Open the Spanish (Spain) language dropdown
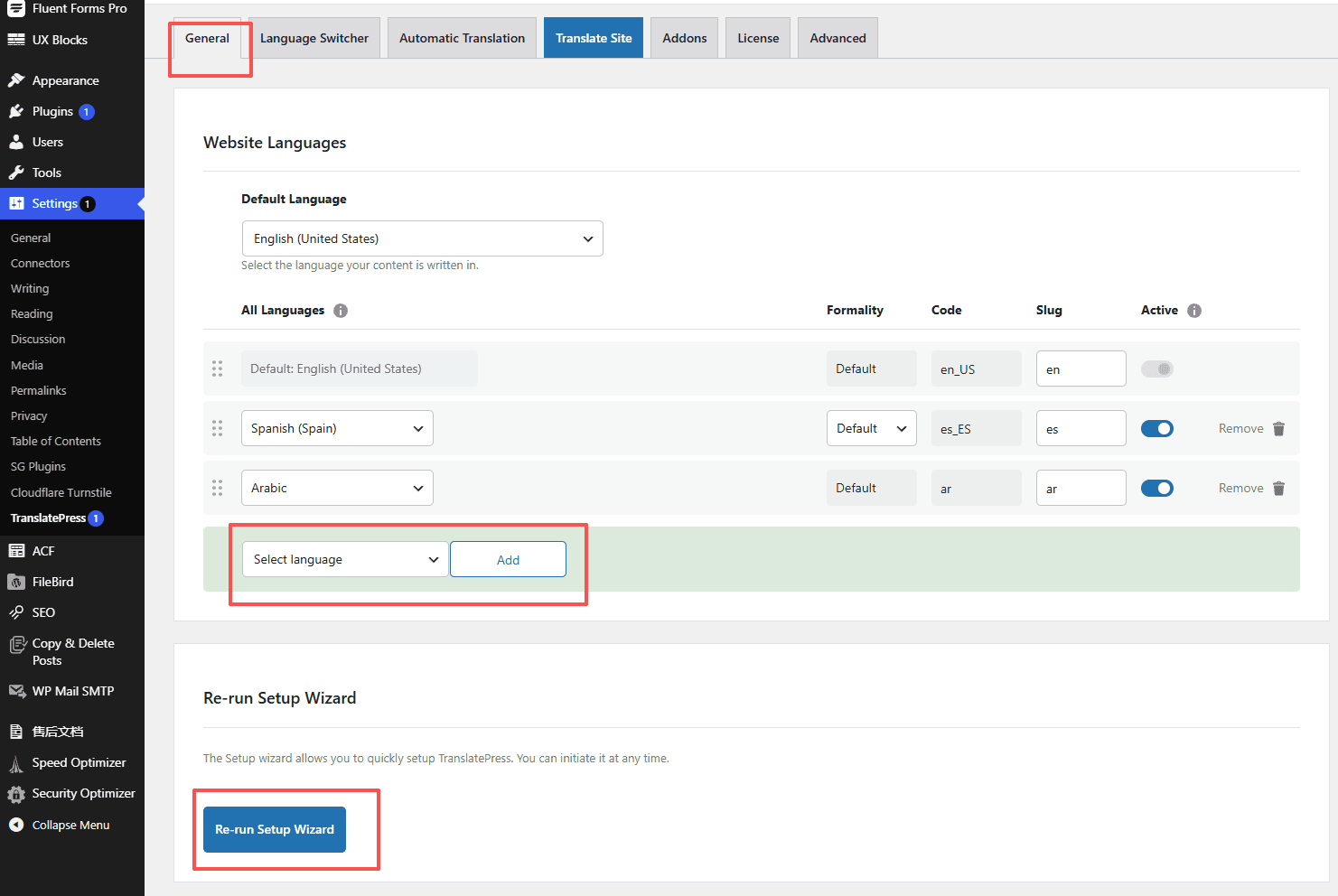This screenshot has height=896, width=1338. tap(337, 428)
